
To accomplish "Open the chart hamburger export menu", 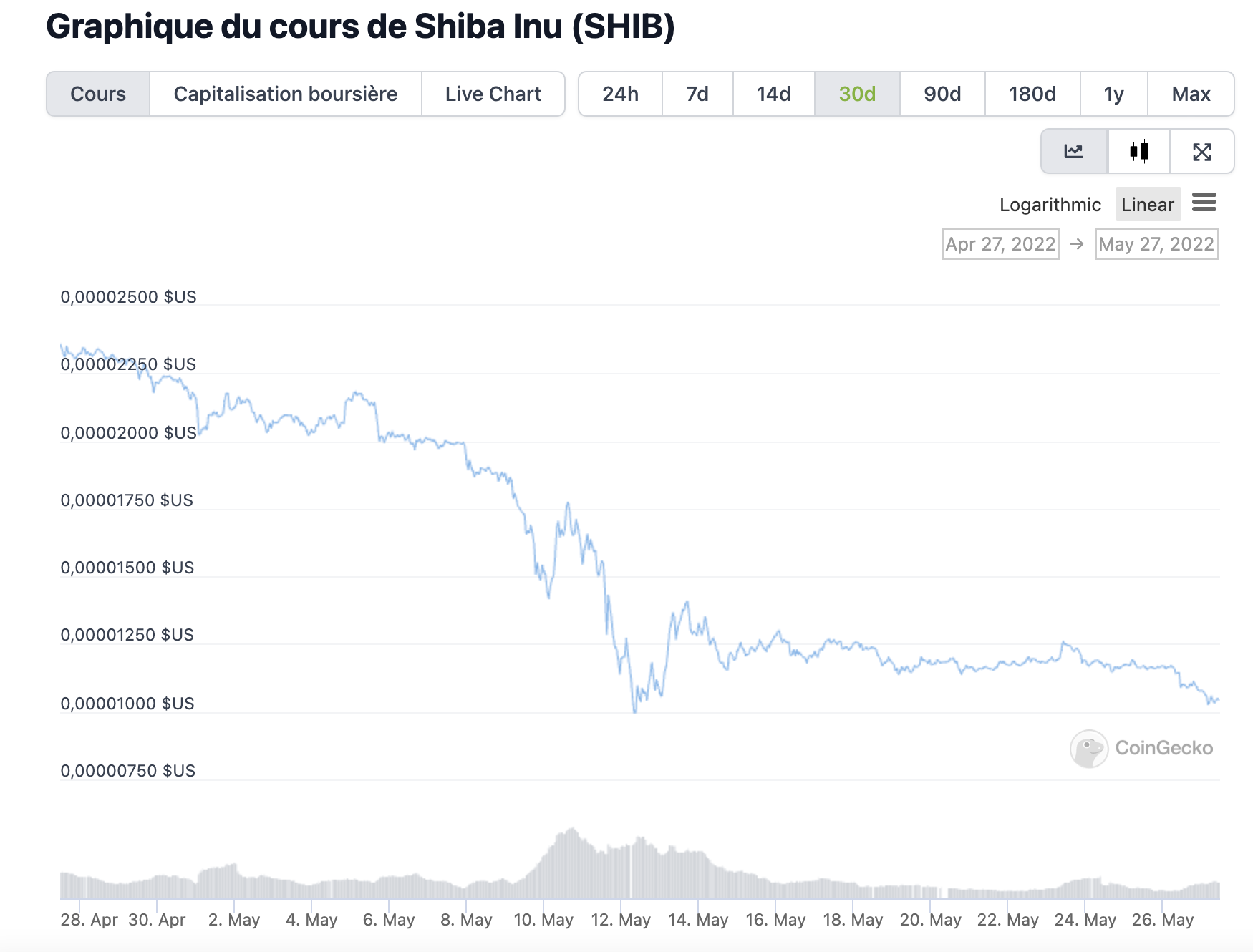I will [1204, 203].
